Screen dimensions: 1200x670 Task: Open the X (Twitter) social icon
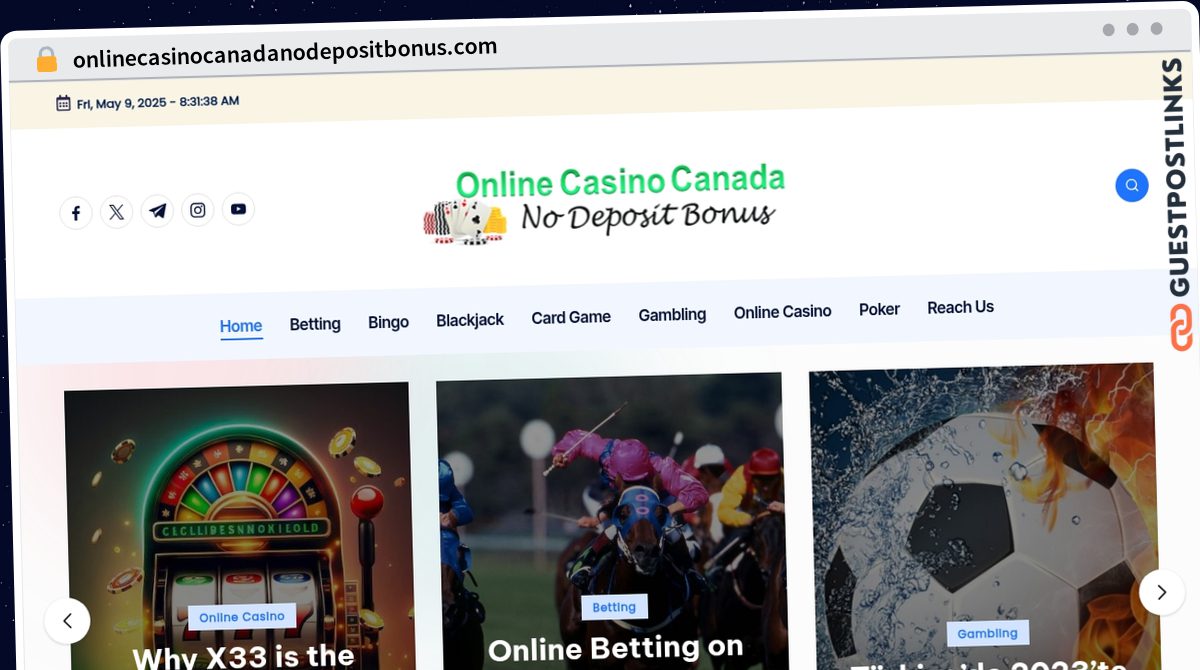coord(117,212)
